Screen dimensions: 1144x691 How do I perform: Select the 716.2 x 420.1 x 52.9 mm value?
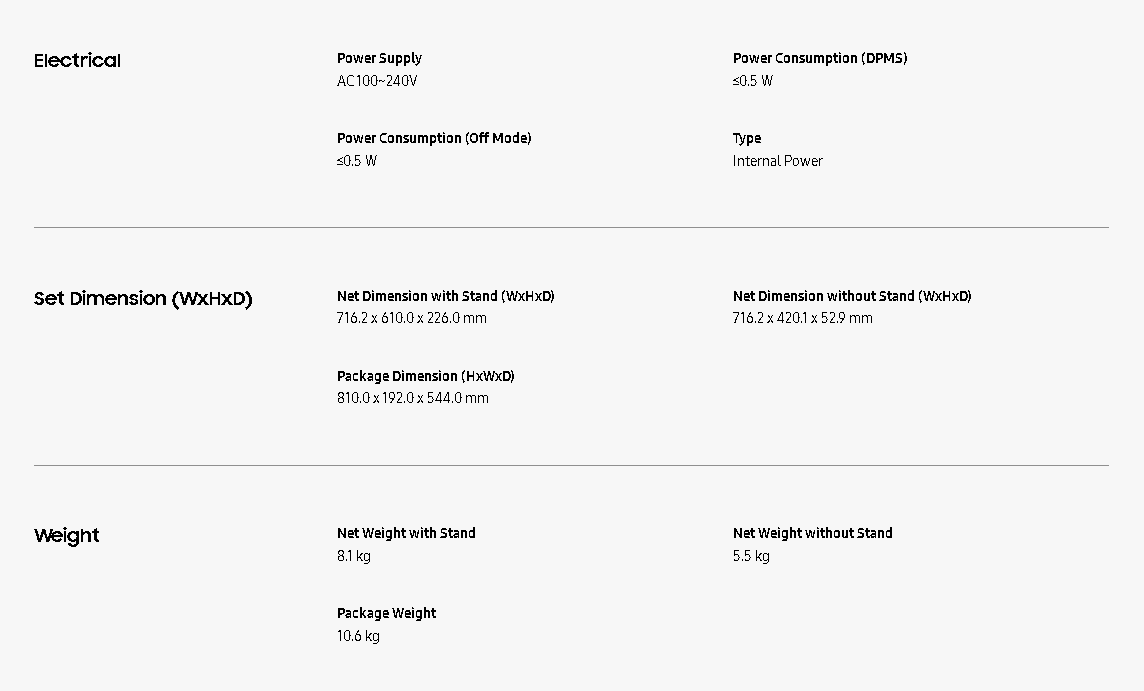pos(802,318)
